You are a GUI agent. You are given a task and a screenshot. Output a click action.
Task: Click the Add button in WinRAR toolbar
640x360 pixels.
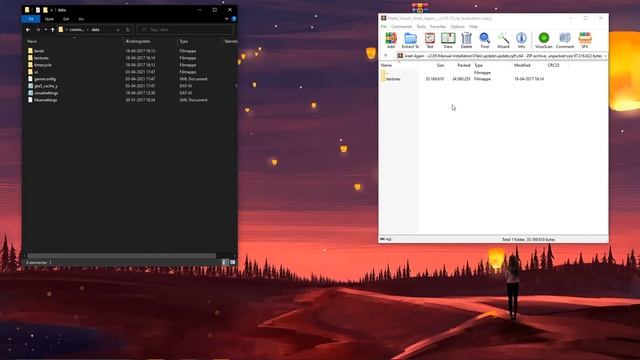(391, 40)
